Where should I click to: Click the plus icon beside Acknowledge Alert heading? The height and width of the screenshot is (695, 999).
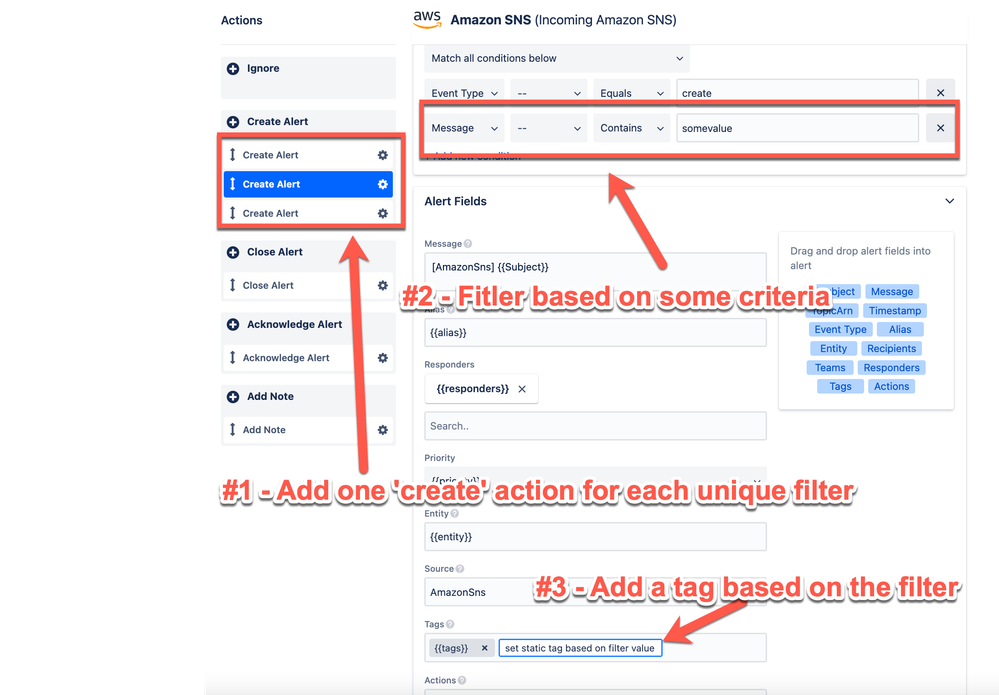[x=233, y=325]
